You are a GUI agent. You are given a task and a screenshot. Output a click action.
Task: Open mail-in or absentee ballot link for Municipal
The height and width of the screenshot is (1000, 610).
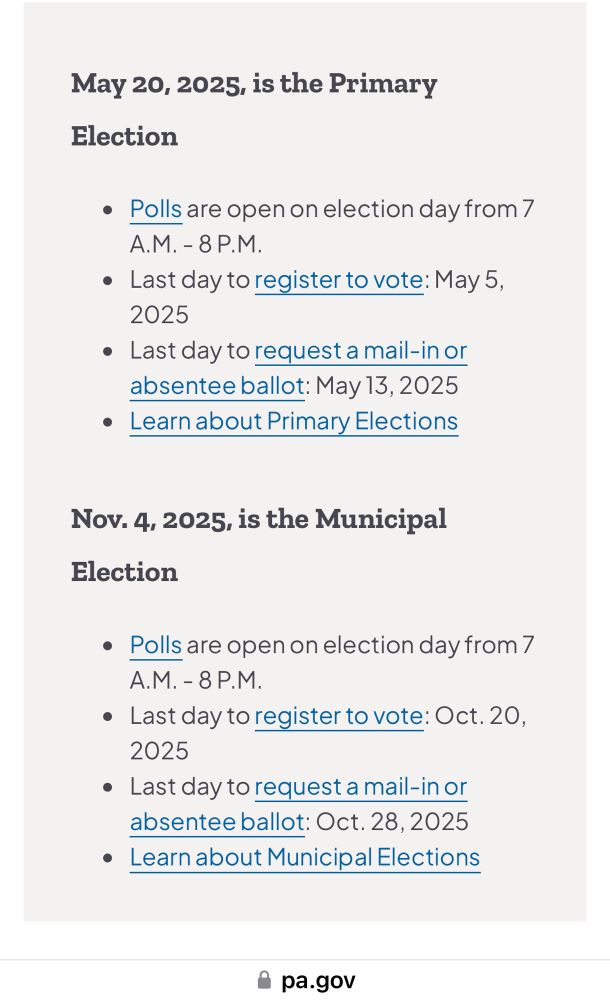361,787
